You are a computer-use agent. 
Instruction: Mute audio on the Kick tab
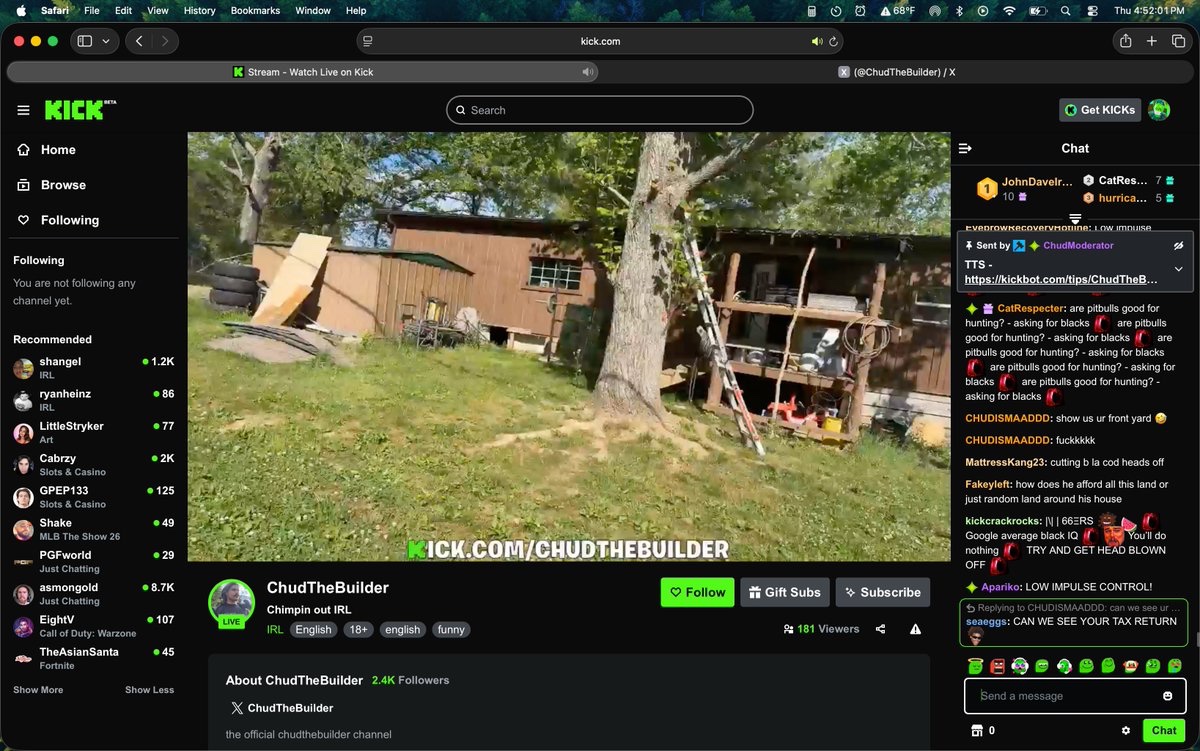587,72
